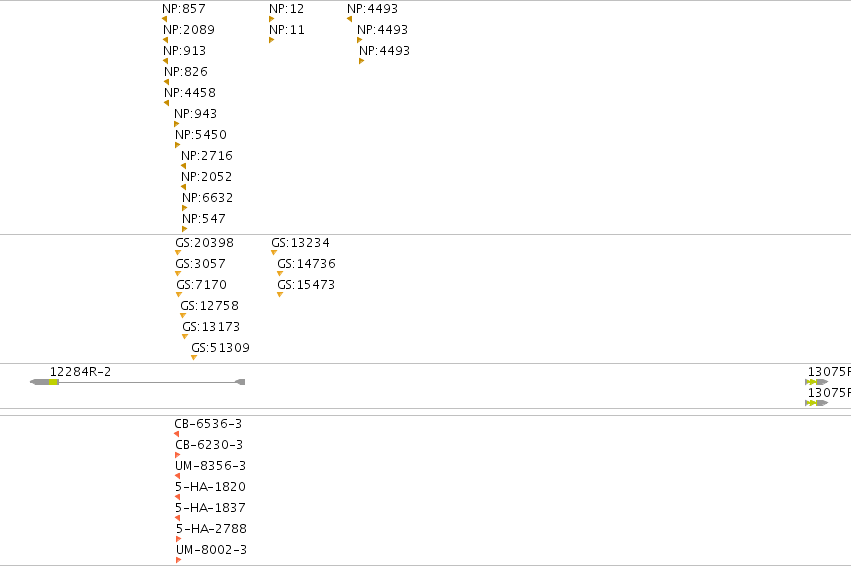Click the down-pointing marker under GS:20398
Image resolution: width=851 pixels, height=566 pixels.
[x=178, y=252]
